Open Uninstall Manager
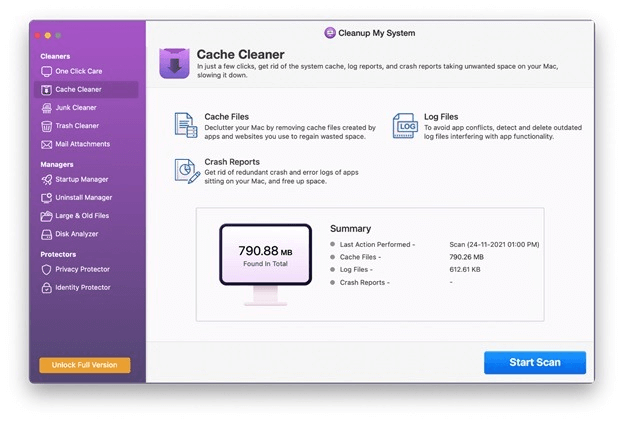This screenshot has width=624, height=422. [84, 197]
